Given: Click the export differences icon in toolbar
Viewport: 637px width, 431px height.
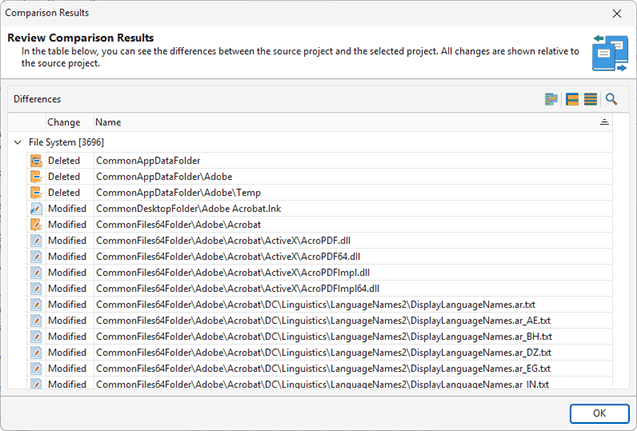Looking at the screenshot, I should [551, 99].
